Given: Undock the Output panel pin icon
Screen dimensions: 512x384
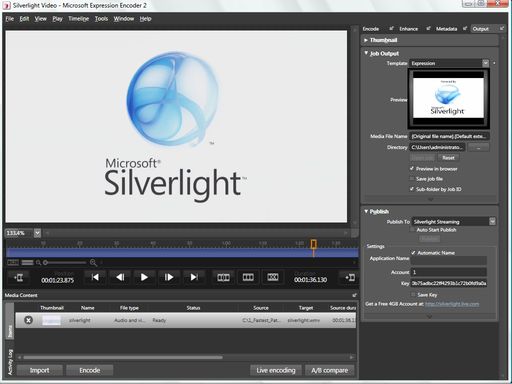Looking at the screenshot, I should (x=502, y=29).
